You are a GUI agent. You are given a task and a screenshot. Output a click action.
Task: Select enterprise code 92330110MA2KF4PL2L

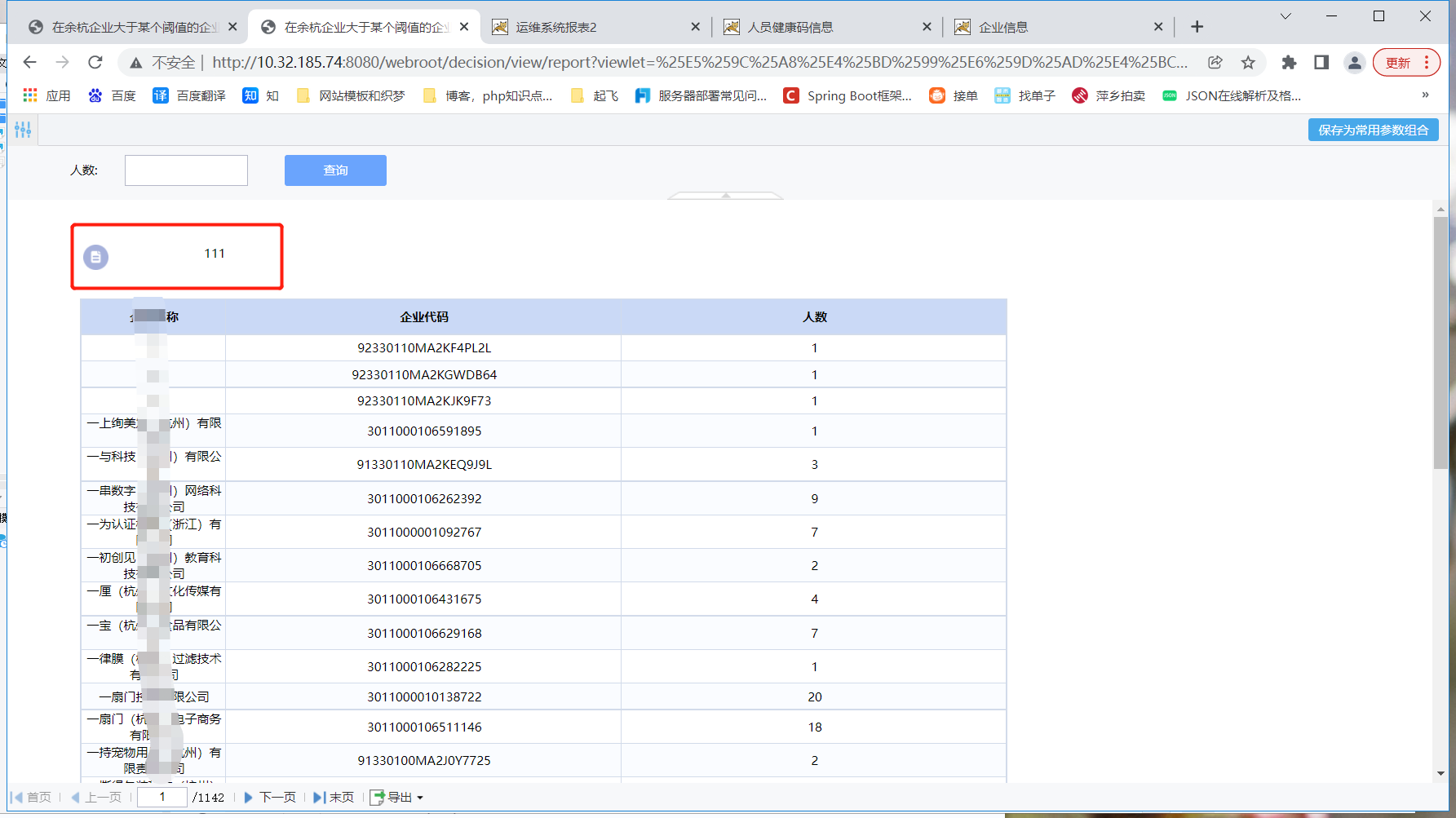(424, 348)
